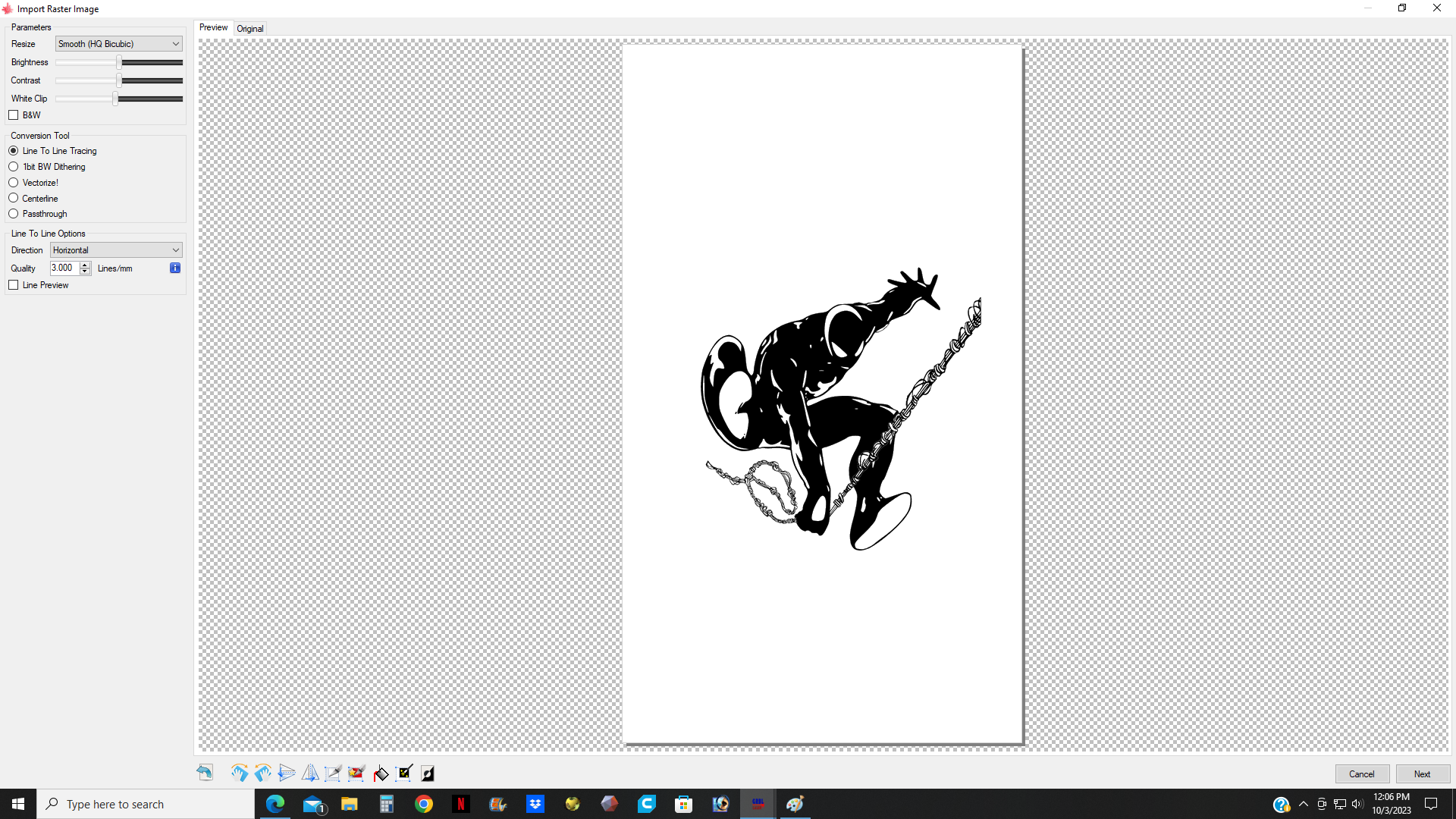Switch to the Preview tab
The height and width of the screenshot is (819, 1456).
[x=213, y=27]
